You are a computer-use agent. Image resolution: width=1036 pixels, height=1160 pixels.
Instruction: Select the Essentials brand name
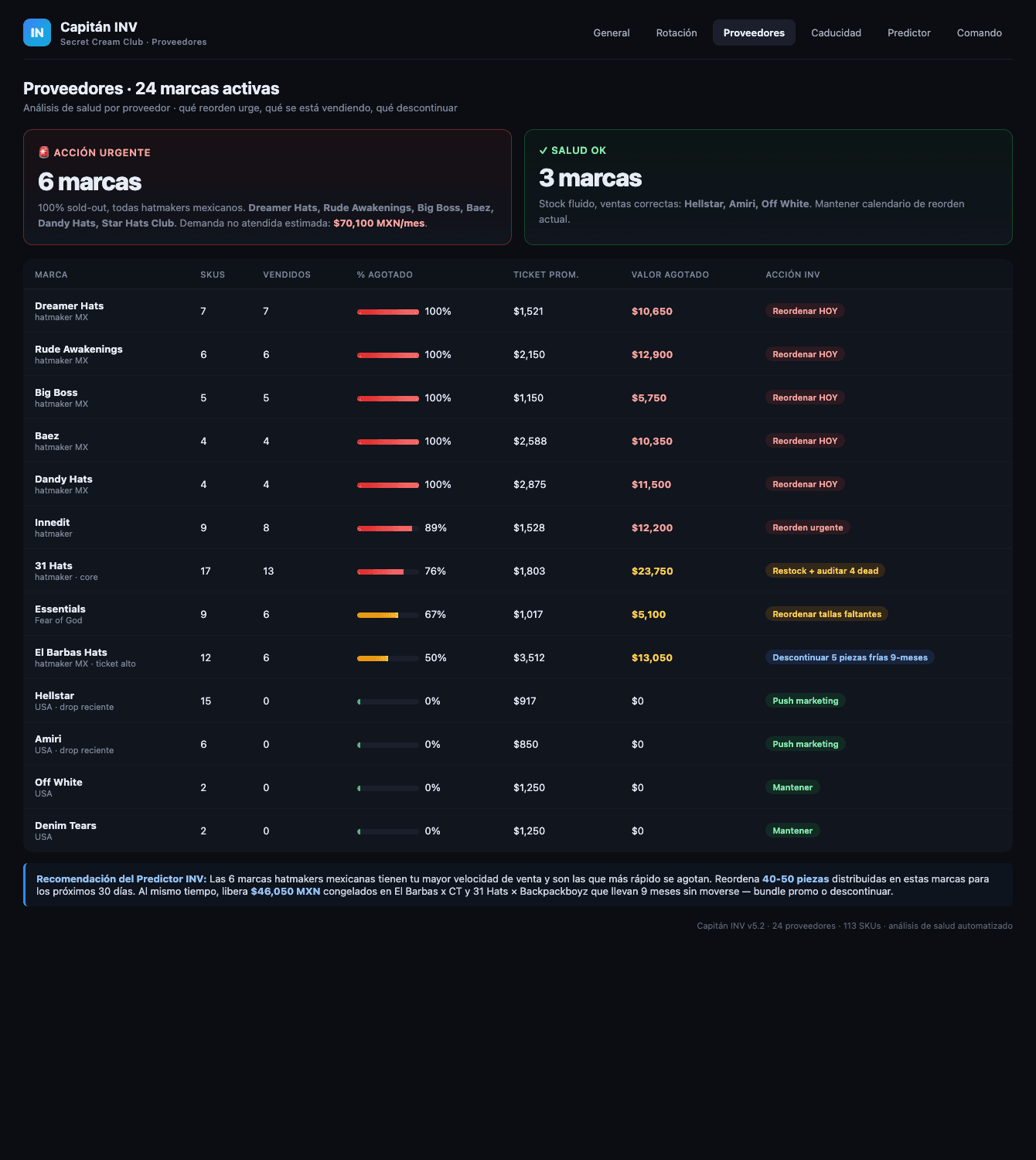pos(60,609)
